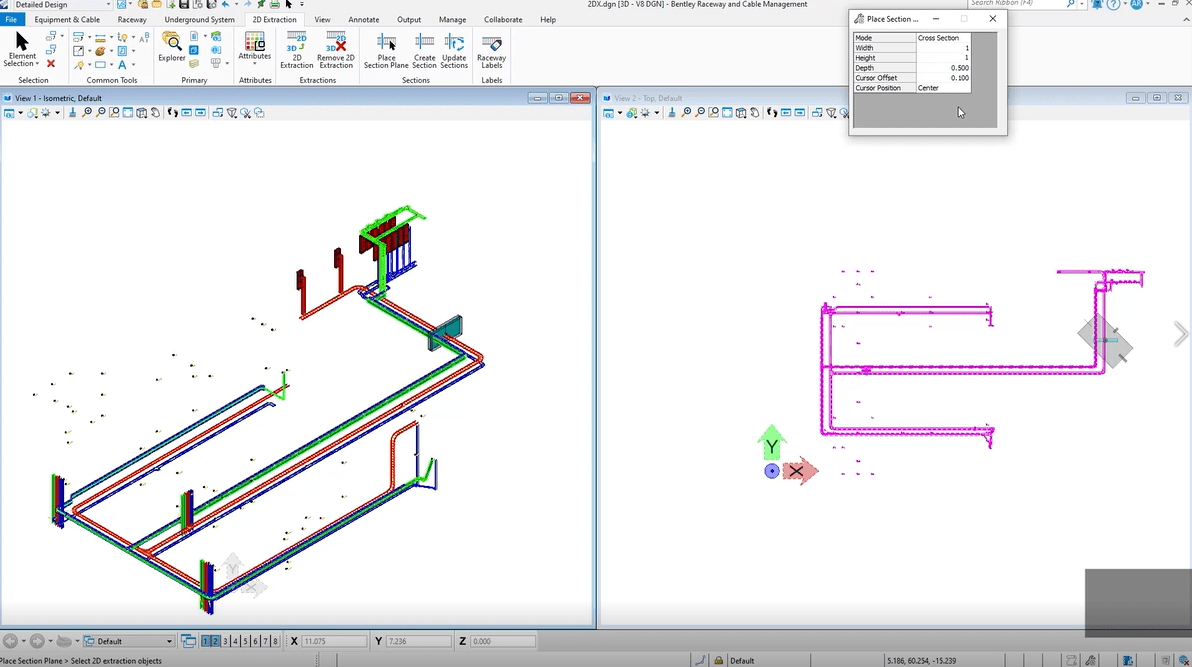Expand the Default view group dropdown

point(128,641)
